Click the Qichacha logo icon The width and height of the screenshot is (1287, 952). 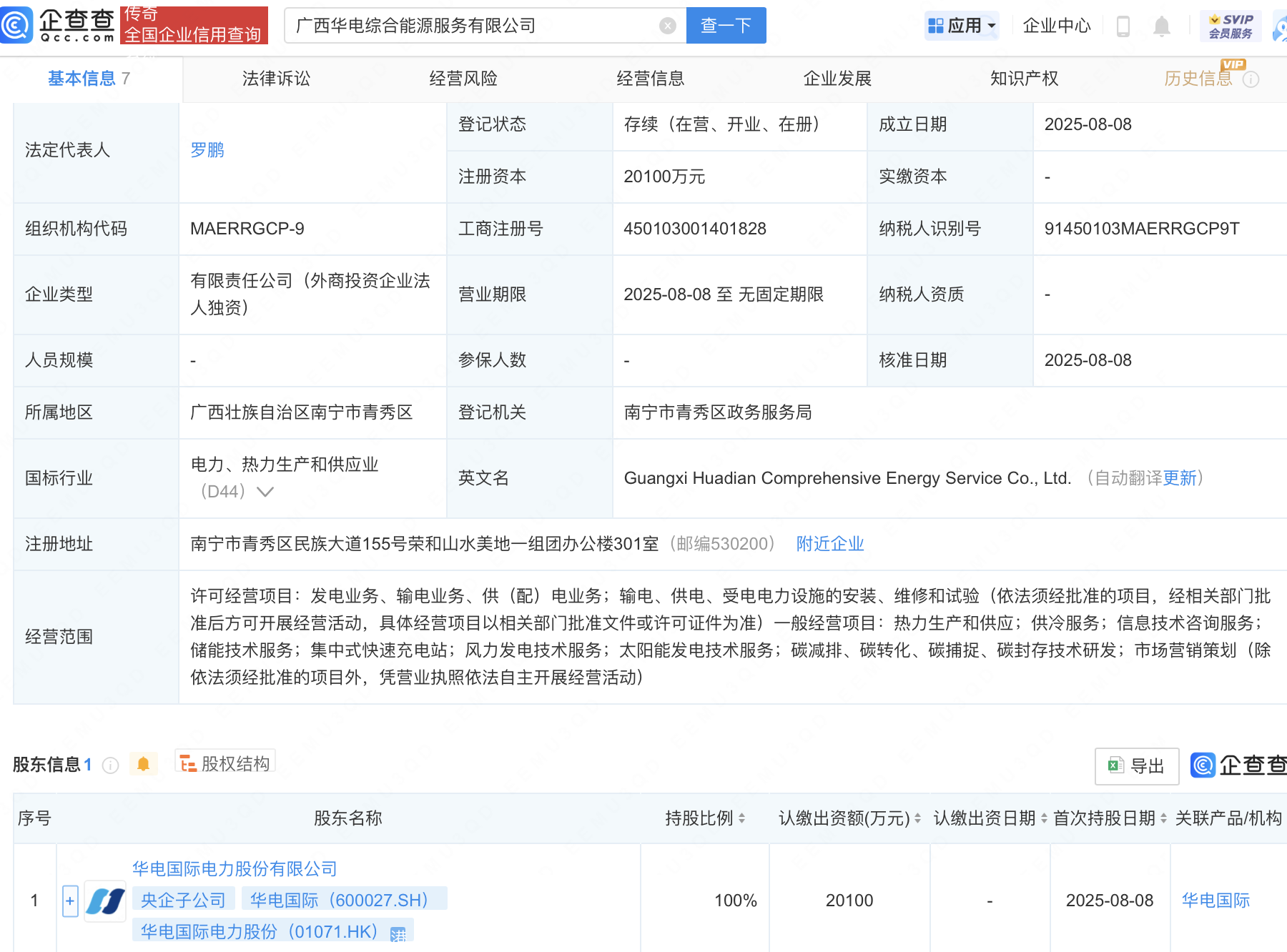pyautogui.click(x=16, y=25)
